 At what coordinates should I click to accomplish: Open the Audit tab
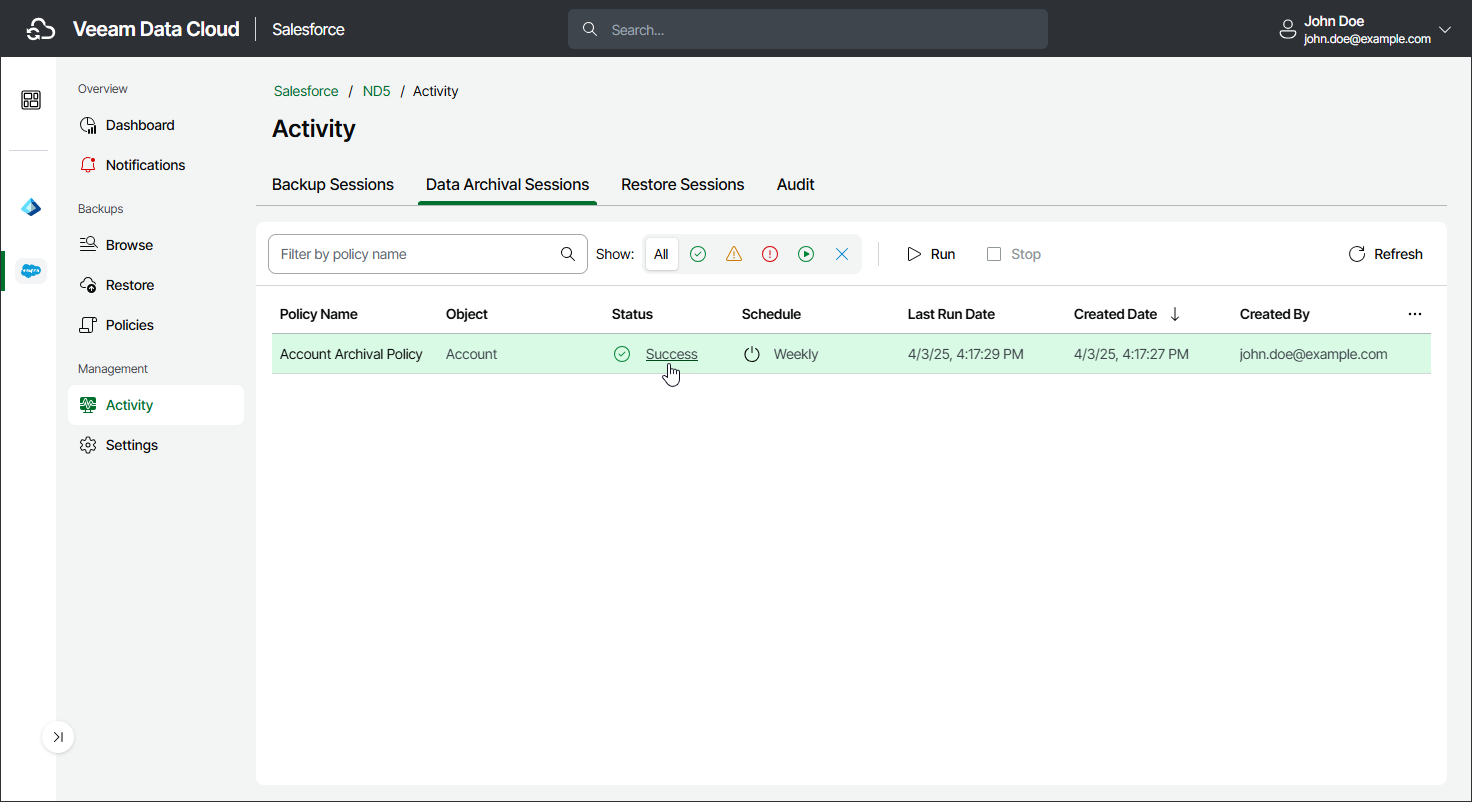pos(796,185)
